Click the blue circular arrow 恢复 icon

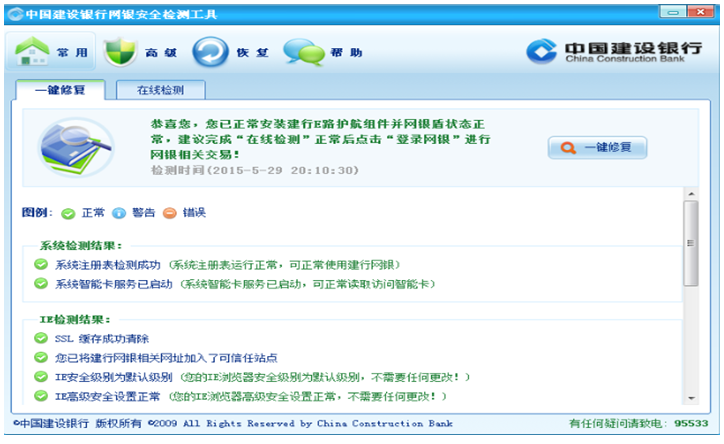210,52
